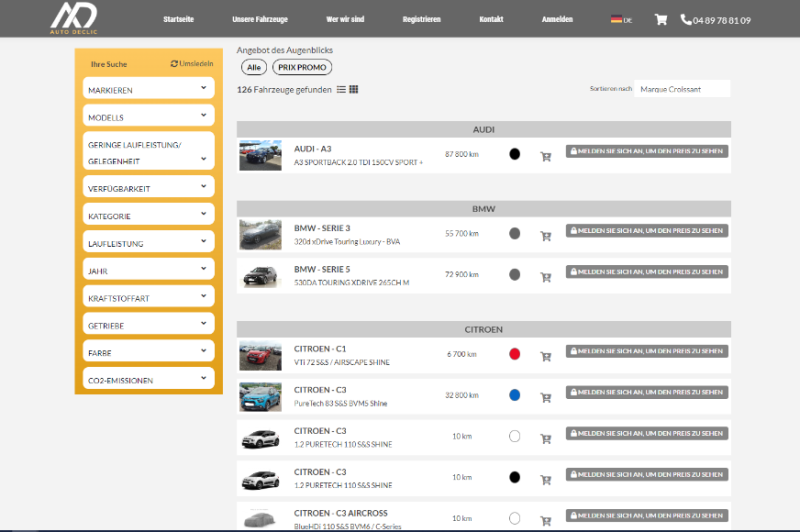Switch to list view layout

coord(342,90)
